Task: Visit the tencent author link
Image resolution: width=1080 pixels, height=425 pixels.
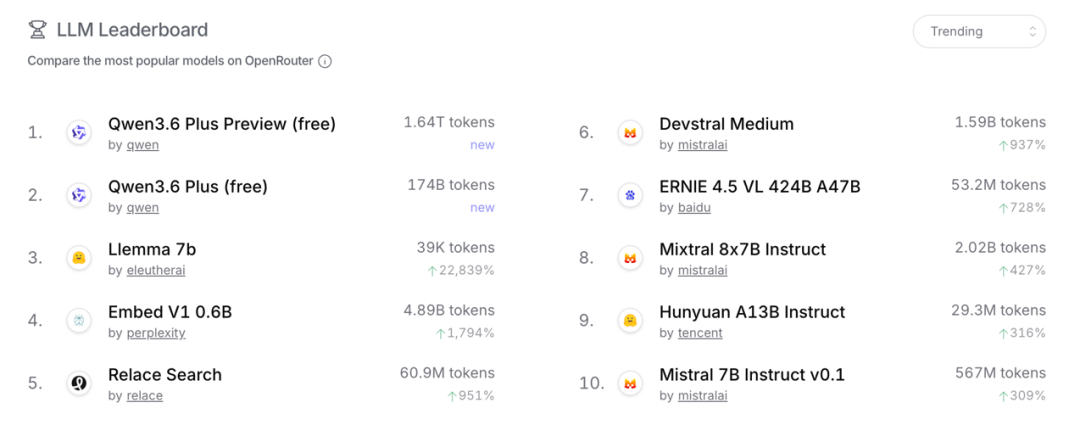Action: 700,333
